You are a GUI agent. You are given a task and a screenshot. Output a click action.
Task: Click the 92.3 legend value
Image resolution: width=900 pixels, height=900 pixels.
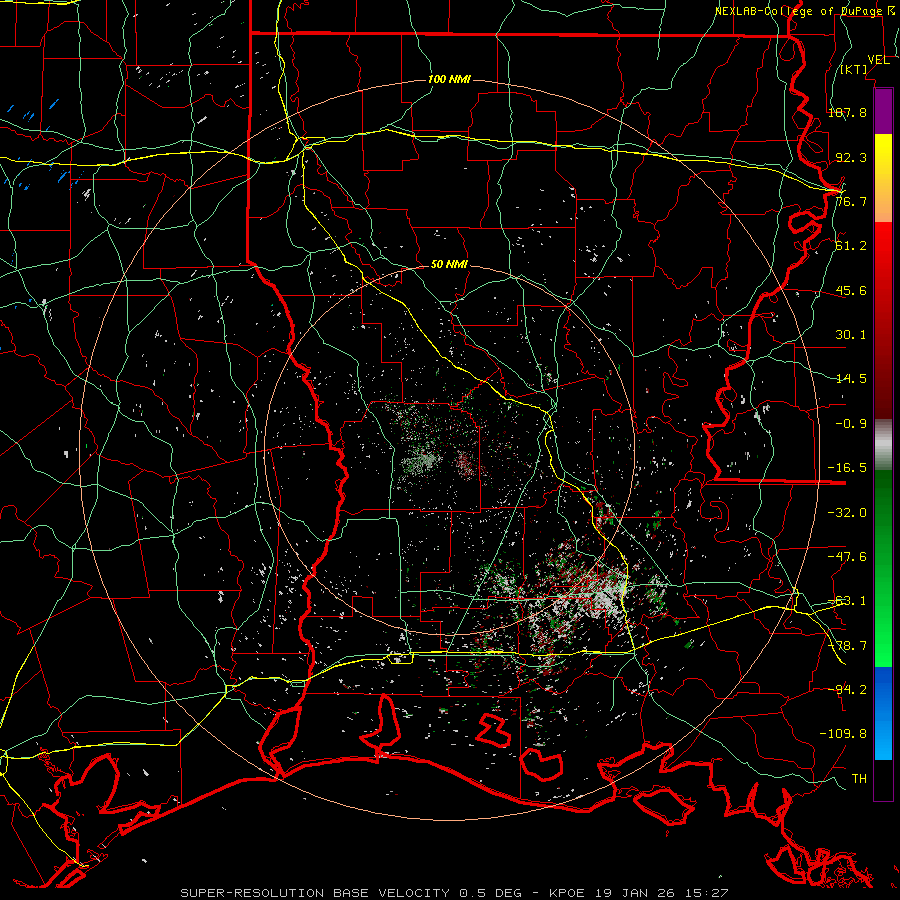pyautogui.click(x=851, y=157)
